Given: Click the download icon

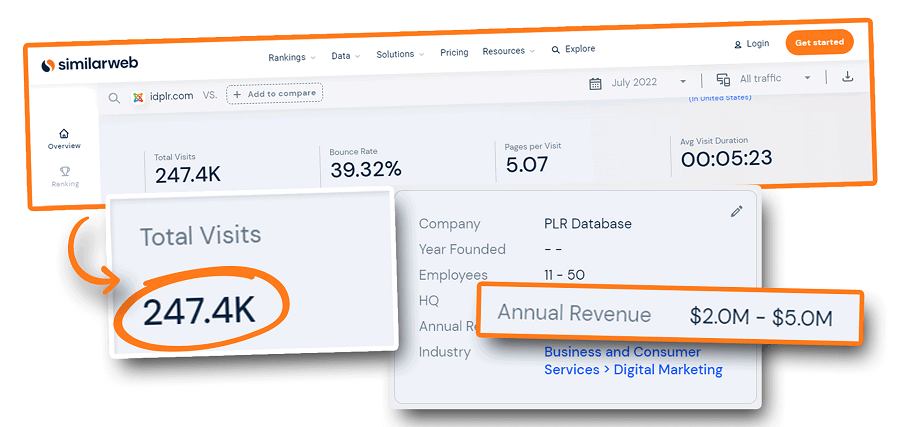Looking at the screenshot, I should [x=847, y=76].
